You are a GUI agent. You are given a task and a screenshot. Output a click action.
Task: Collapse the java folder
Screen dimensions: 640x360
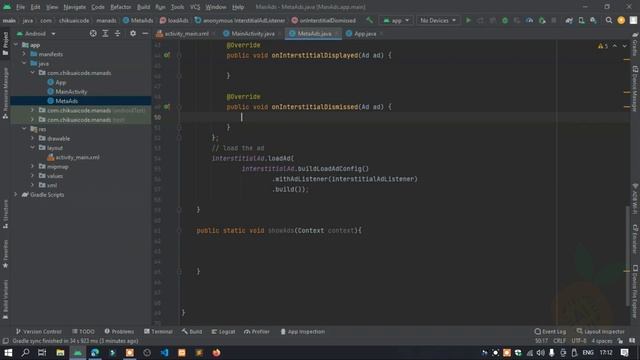(x=24, y=63)
